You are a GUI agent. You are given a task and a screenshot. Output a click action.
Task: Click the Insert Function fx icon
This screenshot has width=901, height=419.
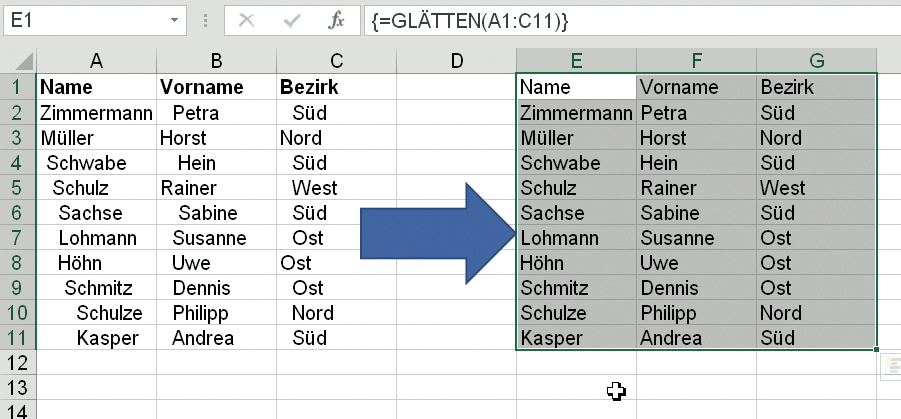(337, 19)
